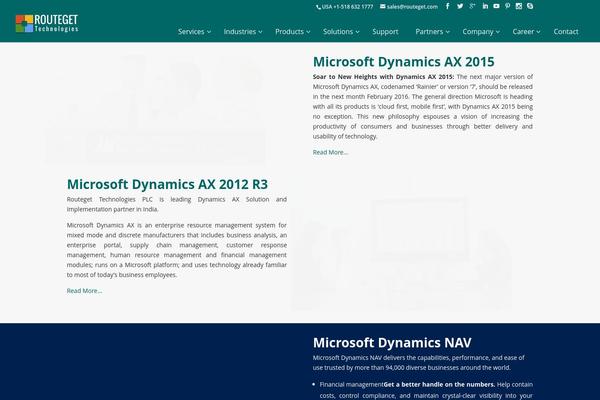Click the envelope icon beside the sales email
The height and width of the screenshot is (400, 600).
coord(383,7)
